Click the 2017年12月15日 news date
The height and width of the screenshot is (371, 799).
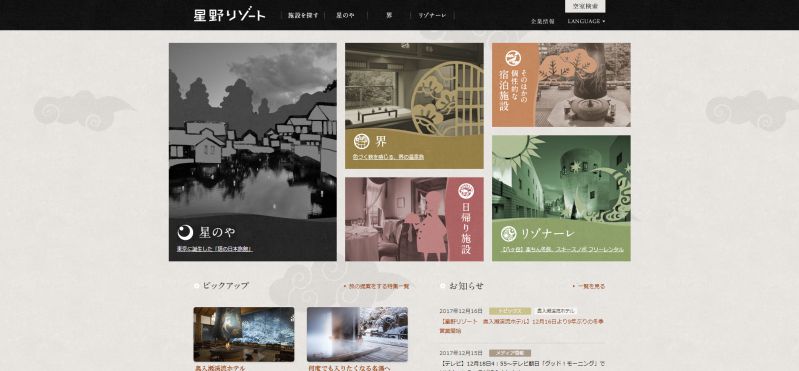[x=461, y=353]
